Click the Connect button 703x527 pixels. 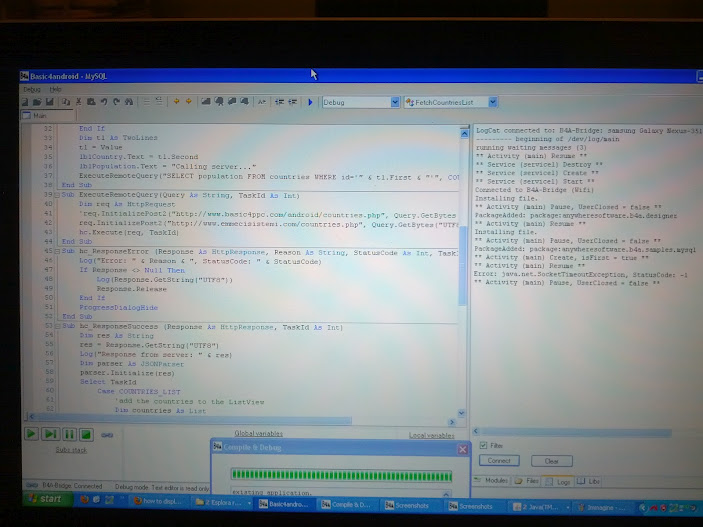click(499, 461)
